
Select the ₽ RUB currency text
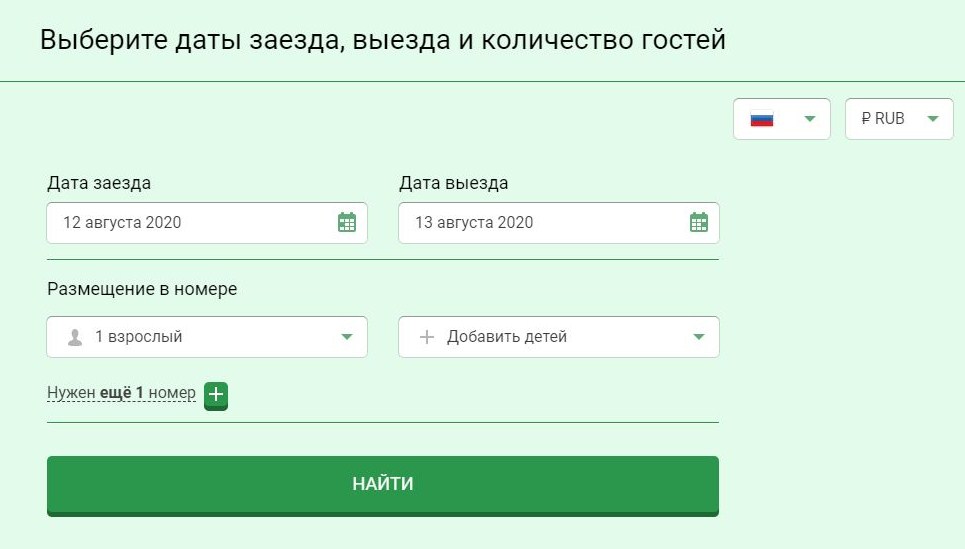pyautogui.click(x=883, y=118)
